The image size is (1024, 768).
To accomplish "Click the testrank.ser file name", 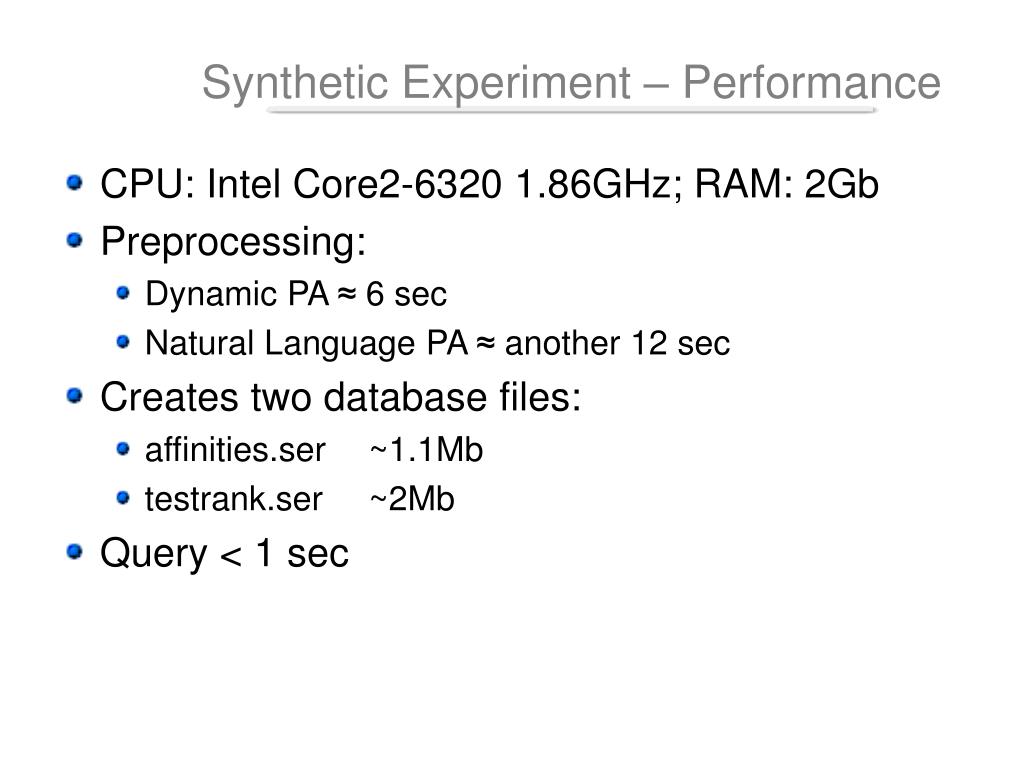I will point(234,500).
